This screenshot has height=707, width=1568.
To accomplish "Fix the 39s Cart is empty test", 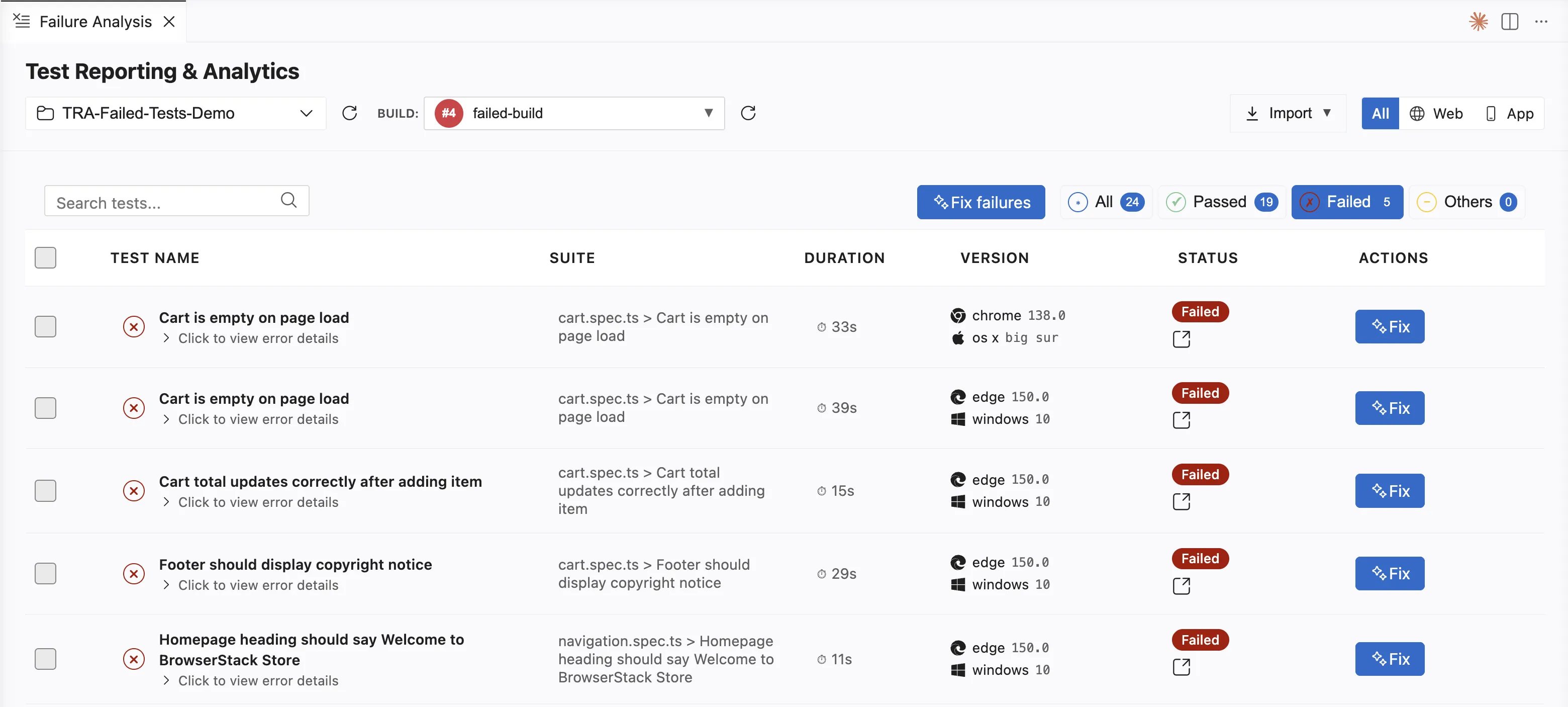I will point(1390,408).
